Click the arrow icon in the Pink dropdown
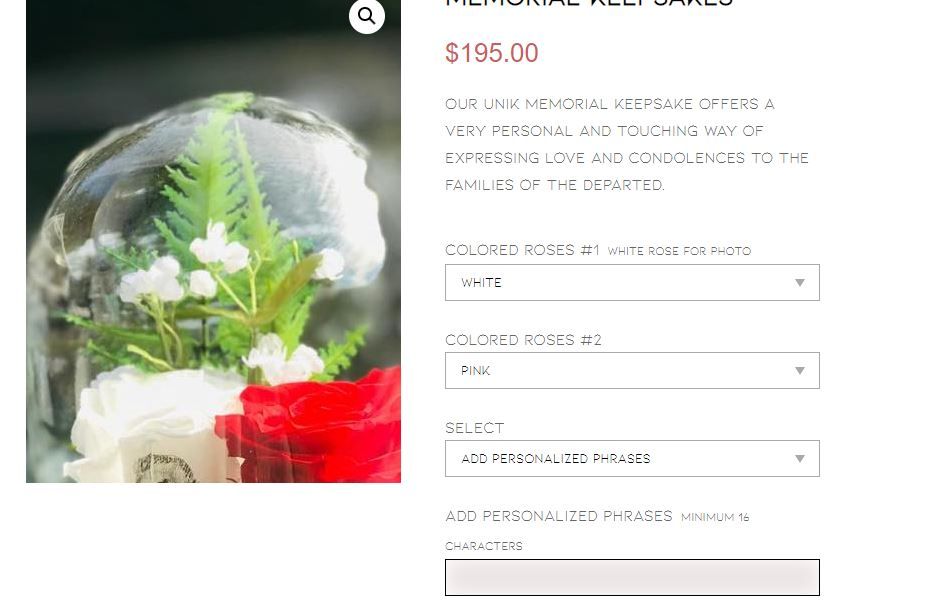945x610 pixels. pyautogui.click(x=800, y=371)
